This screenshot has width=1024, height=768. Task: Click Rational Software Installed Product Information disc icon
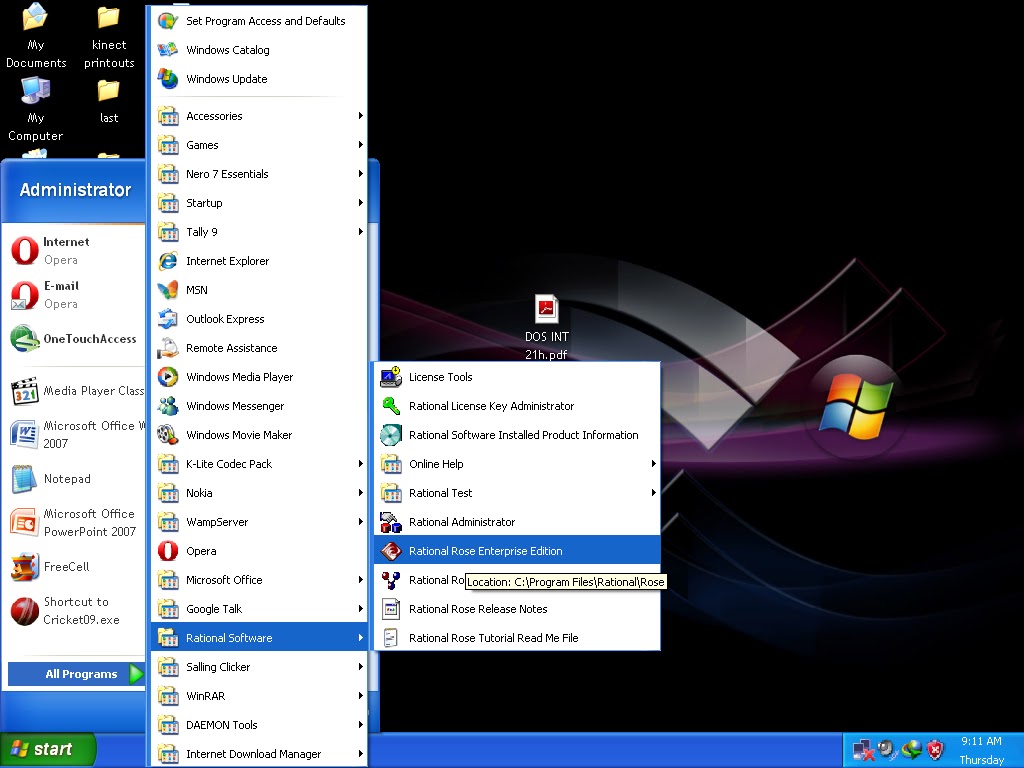point(391,435)
